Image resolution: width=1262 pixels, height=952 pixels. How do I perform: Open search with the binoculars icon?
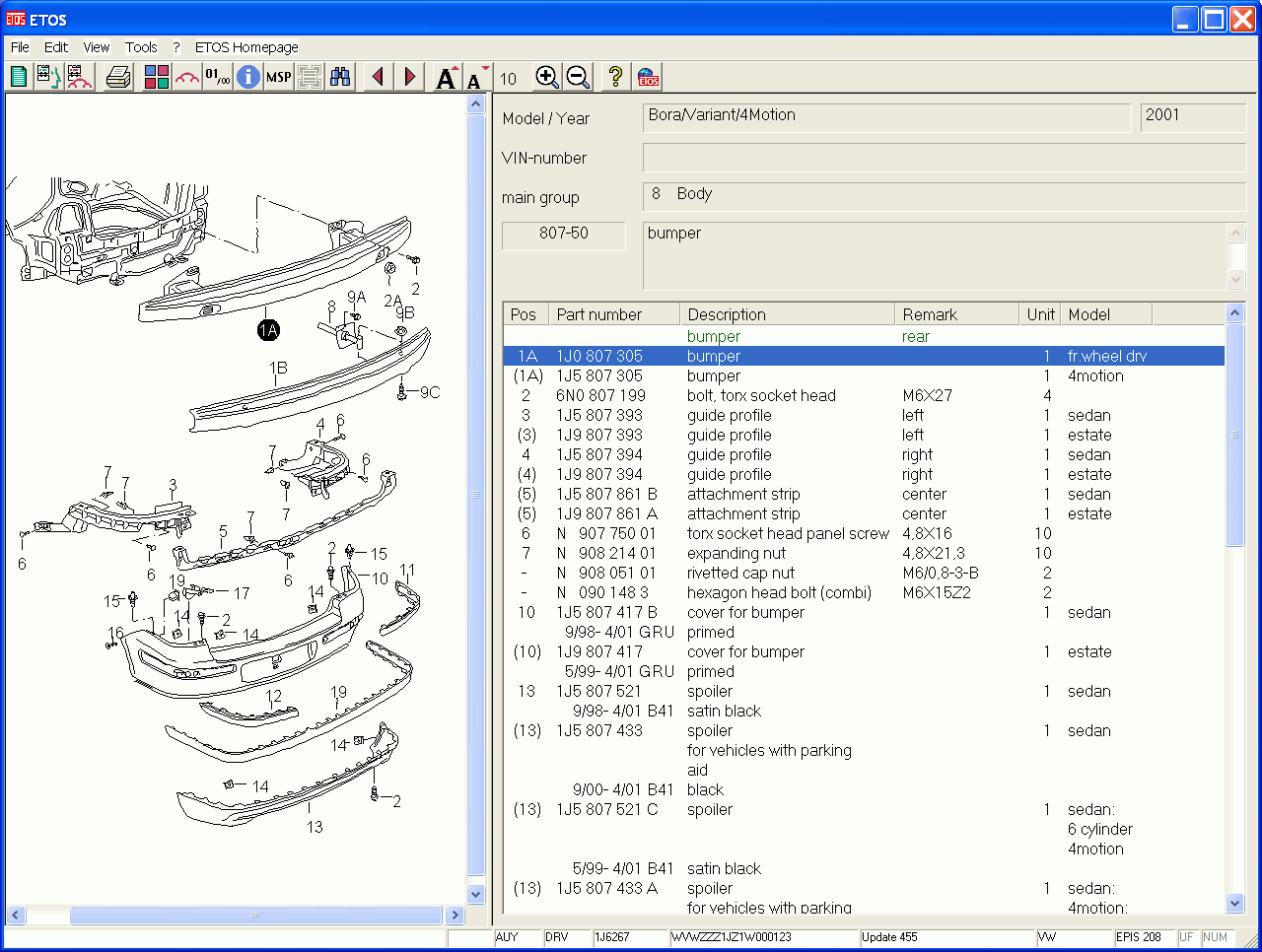tap(341, 77)
